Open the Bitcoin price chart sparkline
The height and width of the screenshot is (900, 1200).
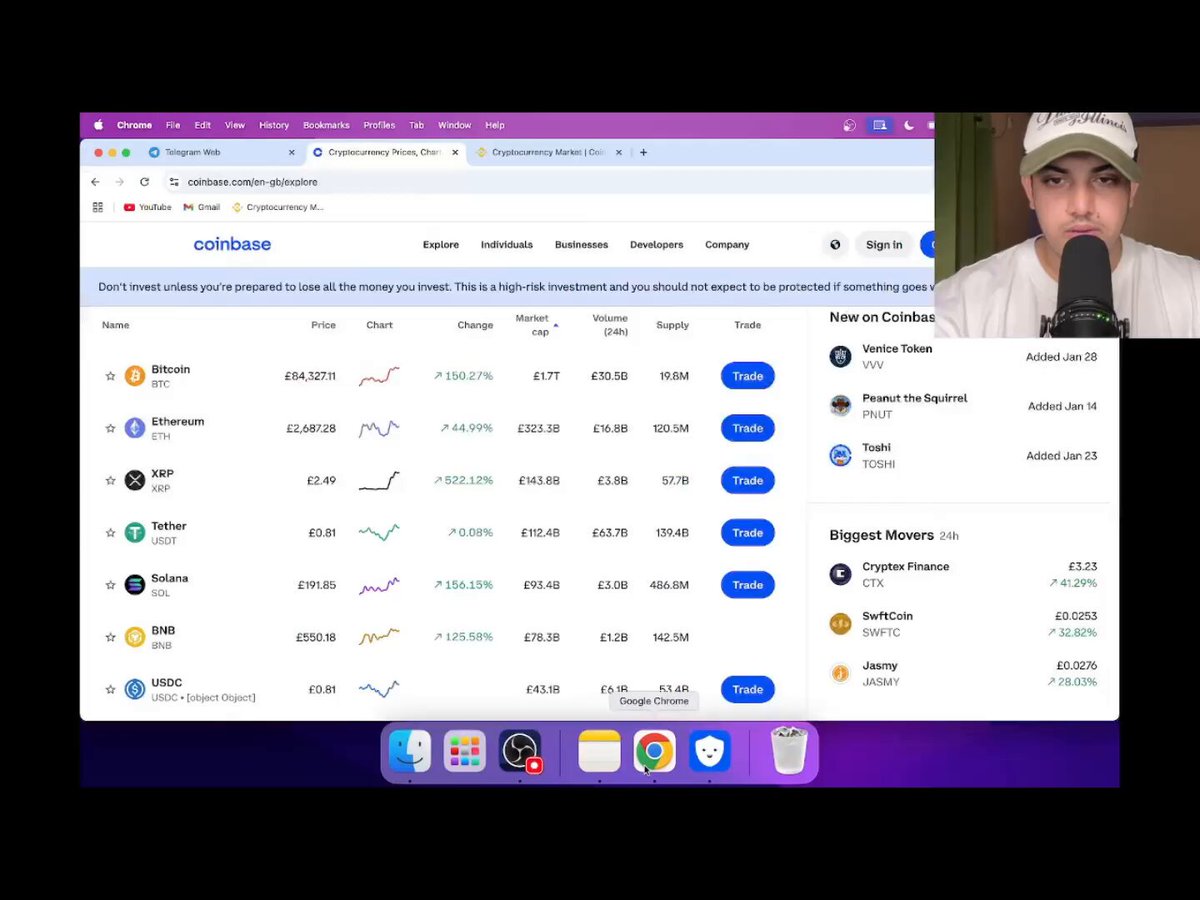pyautogui.click(x=379, y=376)
